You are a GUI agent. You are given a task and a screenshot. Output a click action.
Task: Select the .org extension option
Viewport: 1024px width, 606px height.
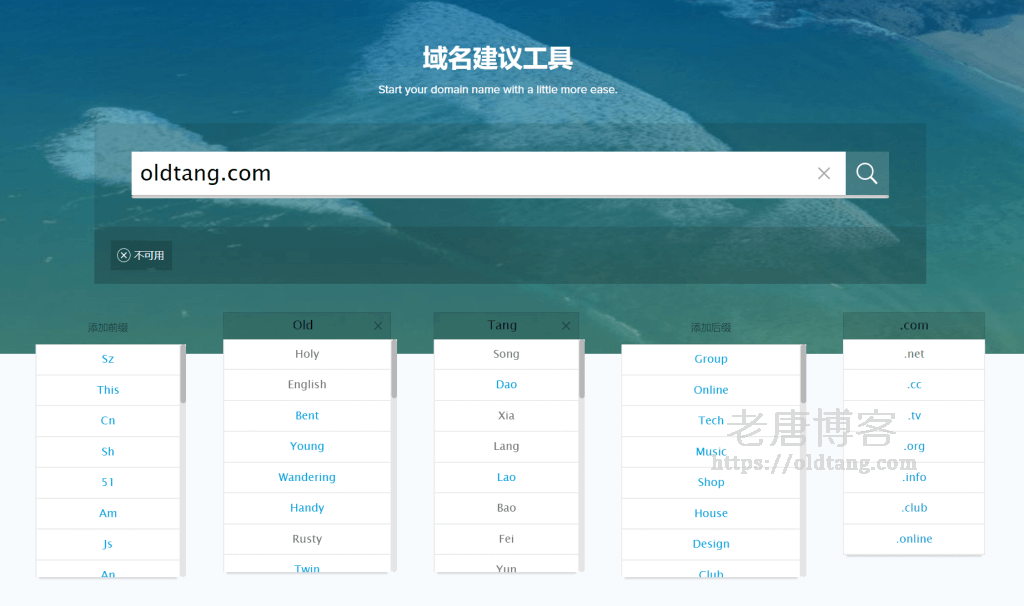[x=913, y=446]
